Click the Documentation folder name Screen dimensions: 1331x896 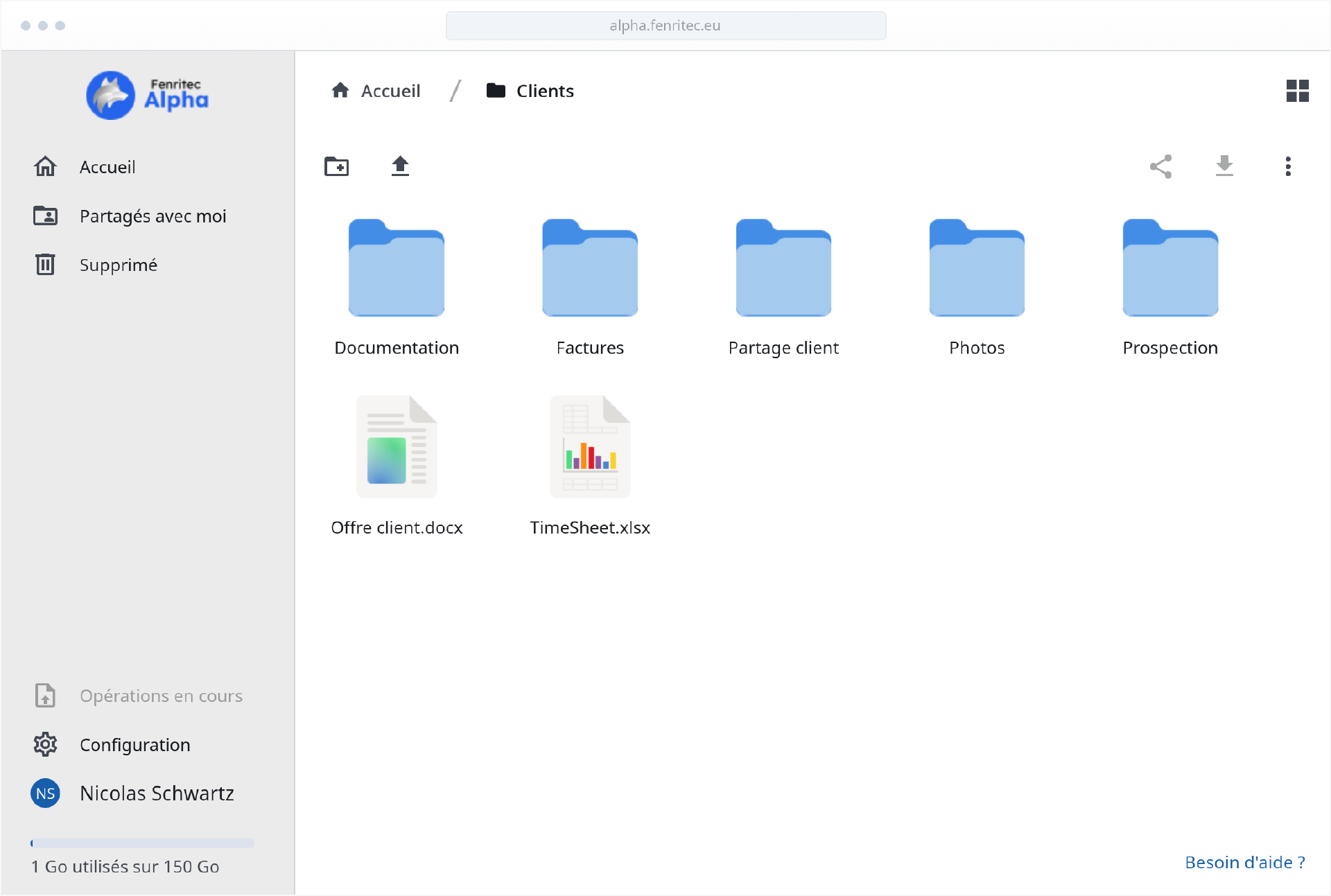(x=397, y=348)
